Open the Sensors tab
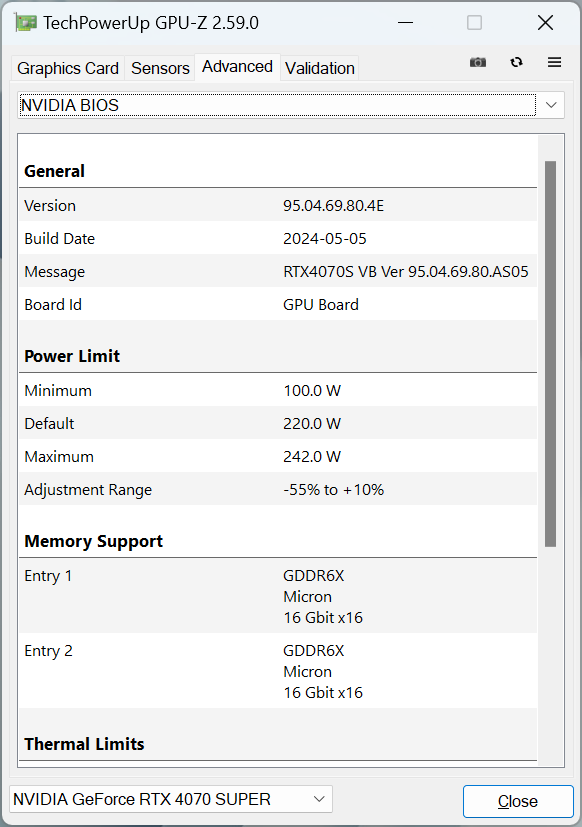582x827 pixels. point(160,68)
